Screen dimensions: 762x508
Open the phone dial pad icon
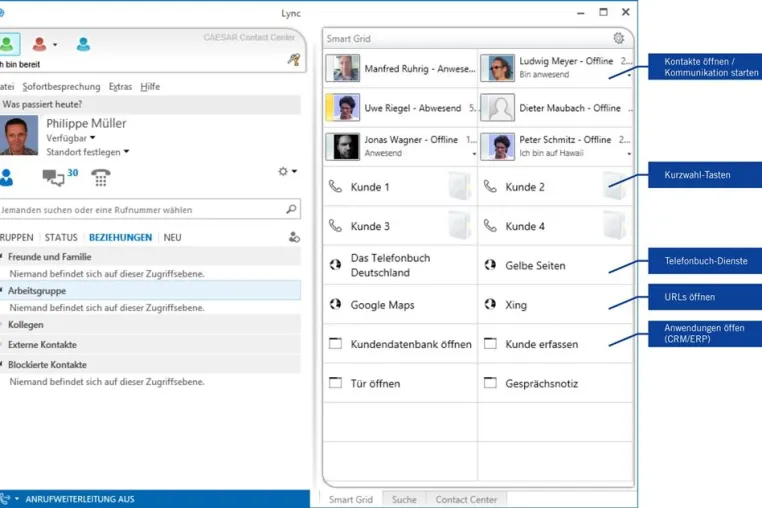point(101,177)
